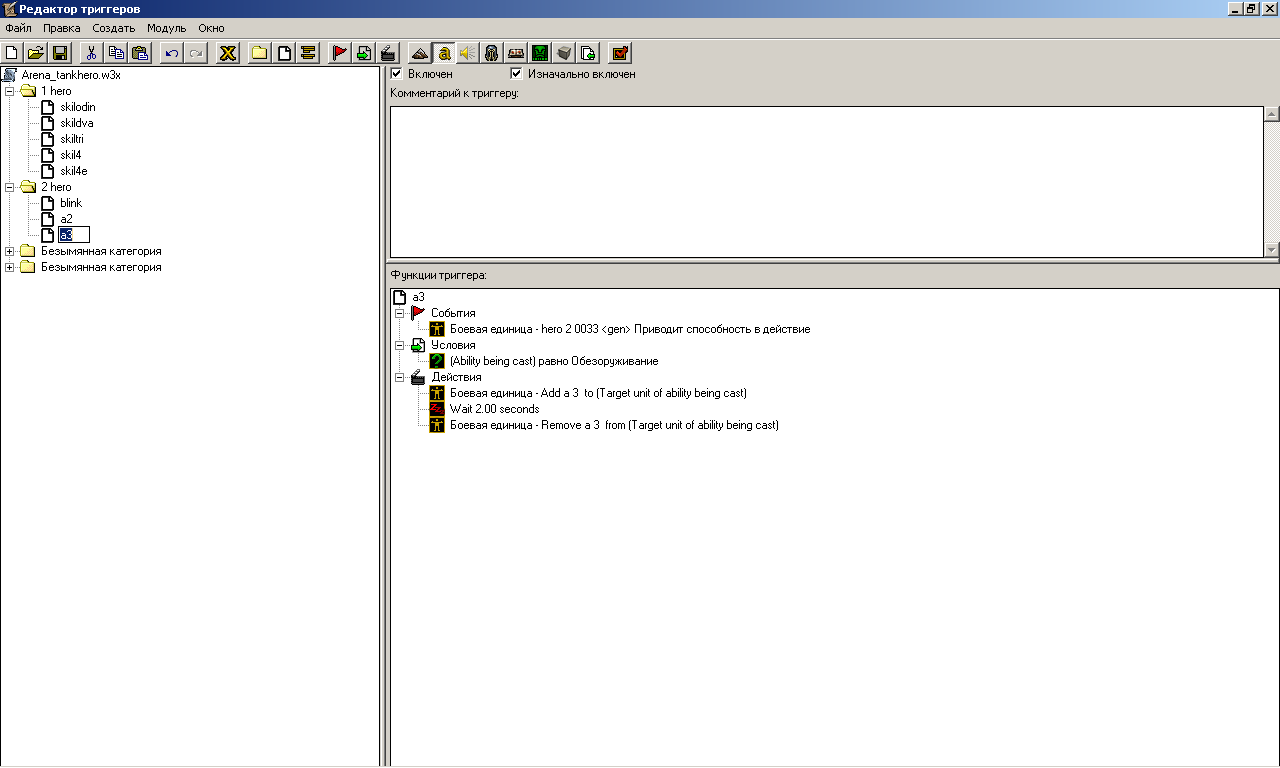Viewport: 1280px width, 768px height.
Task: Select the "Remove a 3 from" action
Action: [x=614, y=425]
